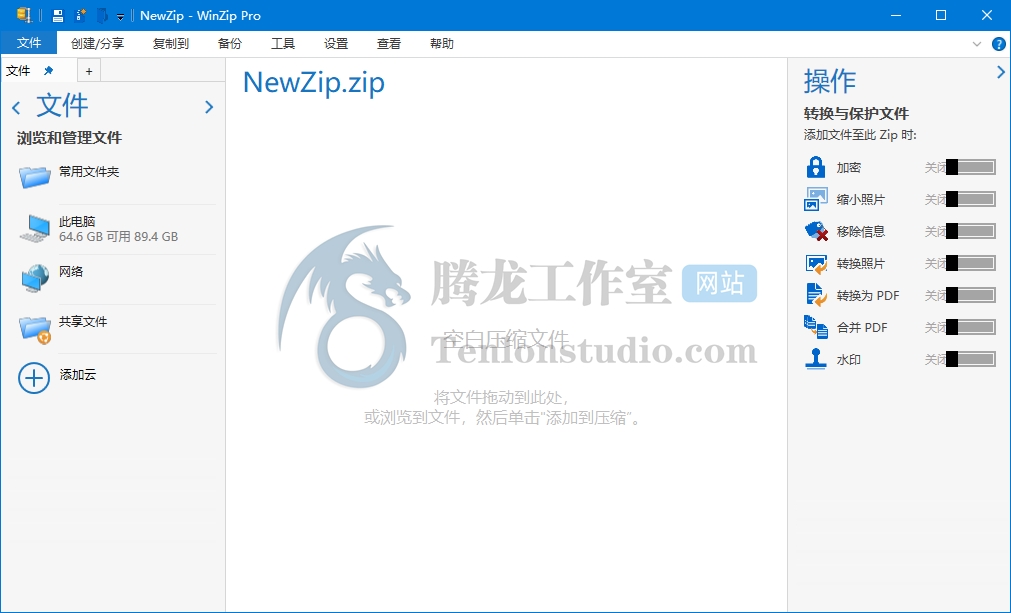The height and width of the screenshot is (613, 1011).
Task: Click the New Zip icon with orange star
Action: [x=81, y=15]
